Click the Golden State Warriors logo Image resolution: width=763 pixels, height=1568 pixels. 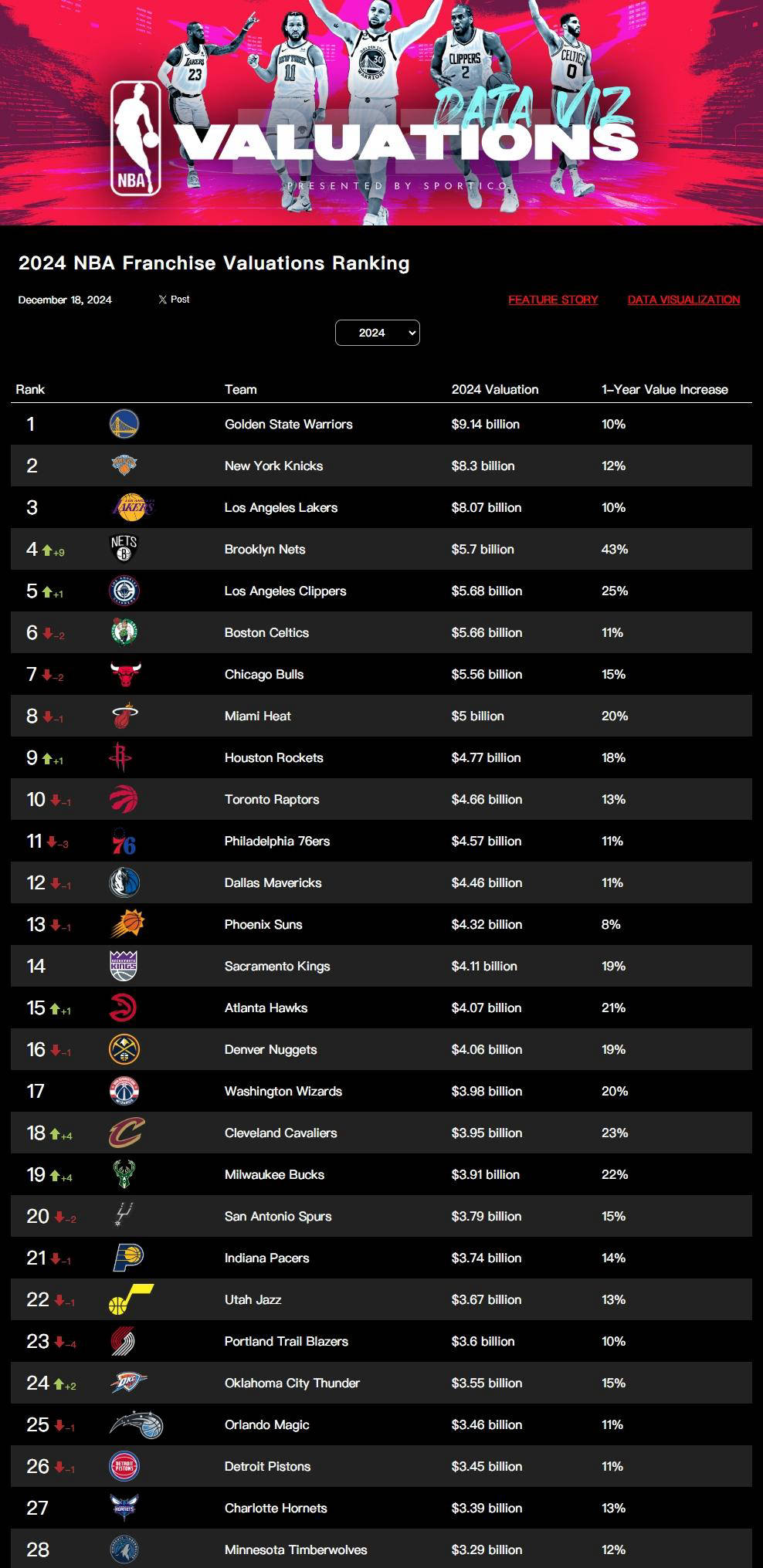[x=124, y=424]
